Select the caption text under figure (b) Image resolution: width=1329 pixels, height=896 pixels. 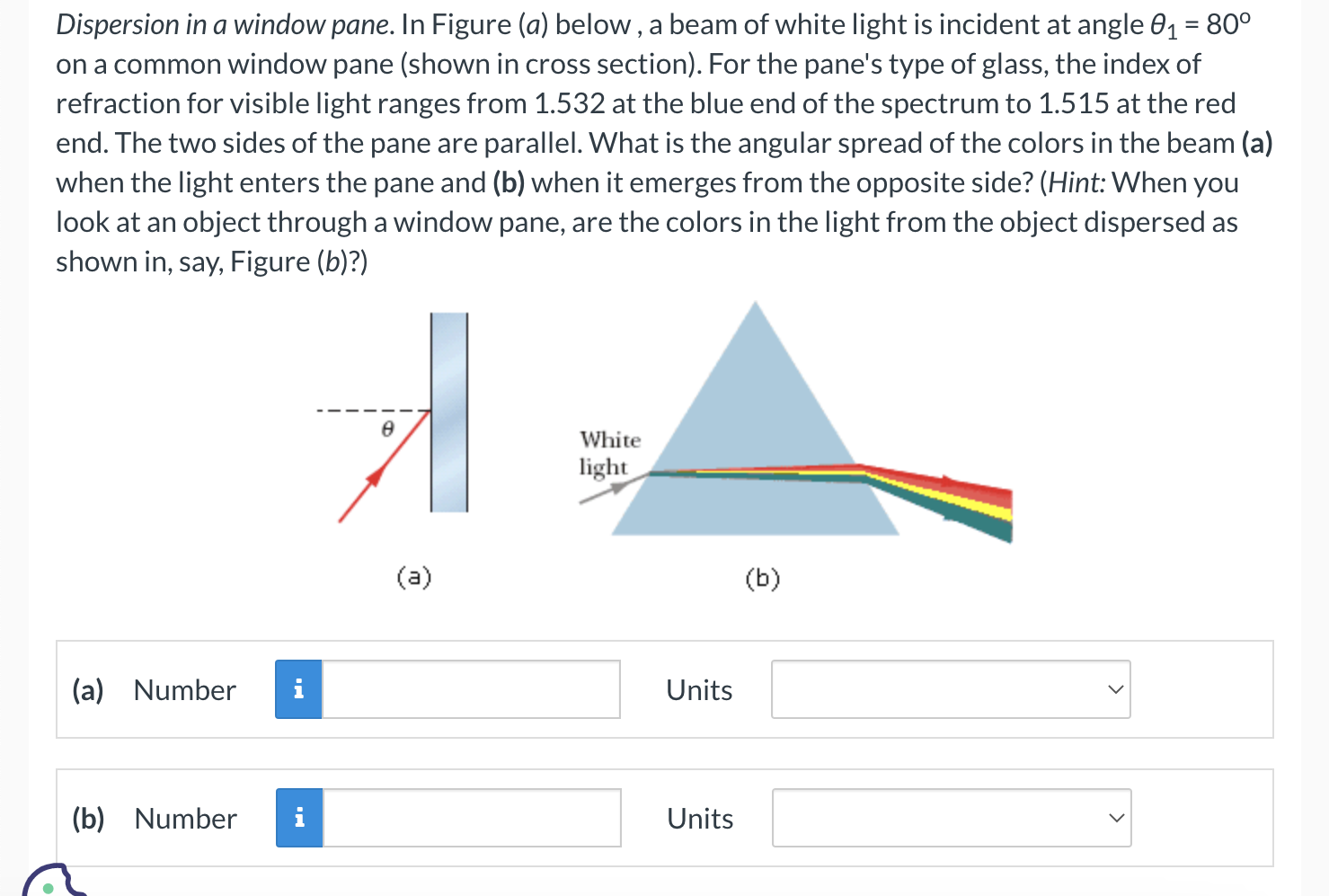coord(761,578)
